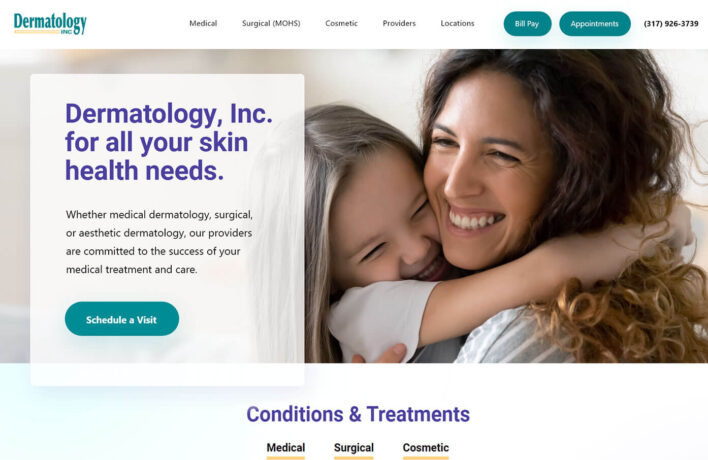Click the Bill Pay button
This screenshot has width=708, height=460.
coord(527,24)
